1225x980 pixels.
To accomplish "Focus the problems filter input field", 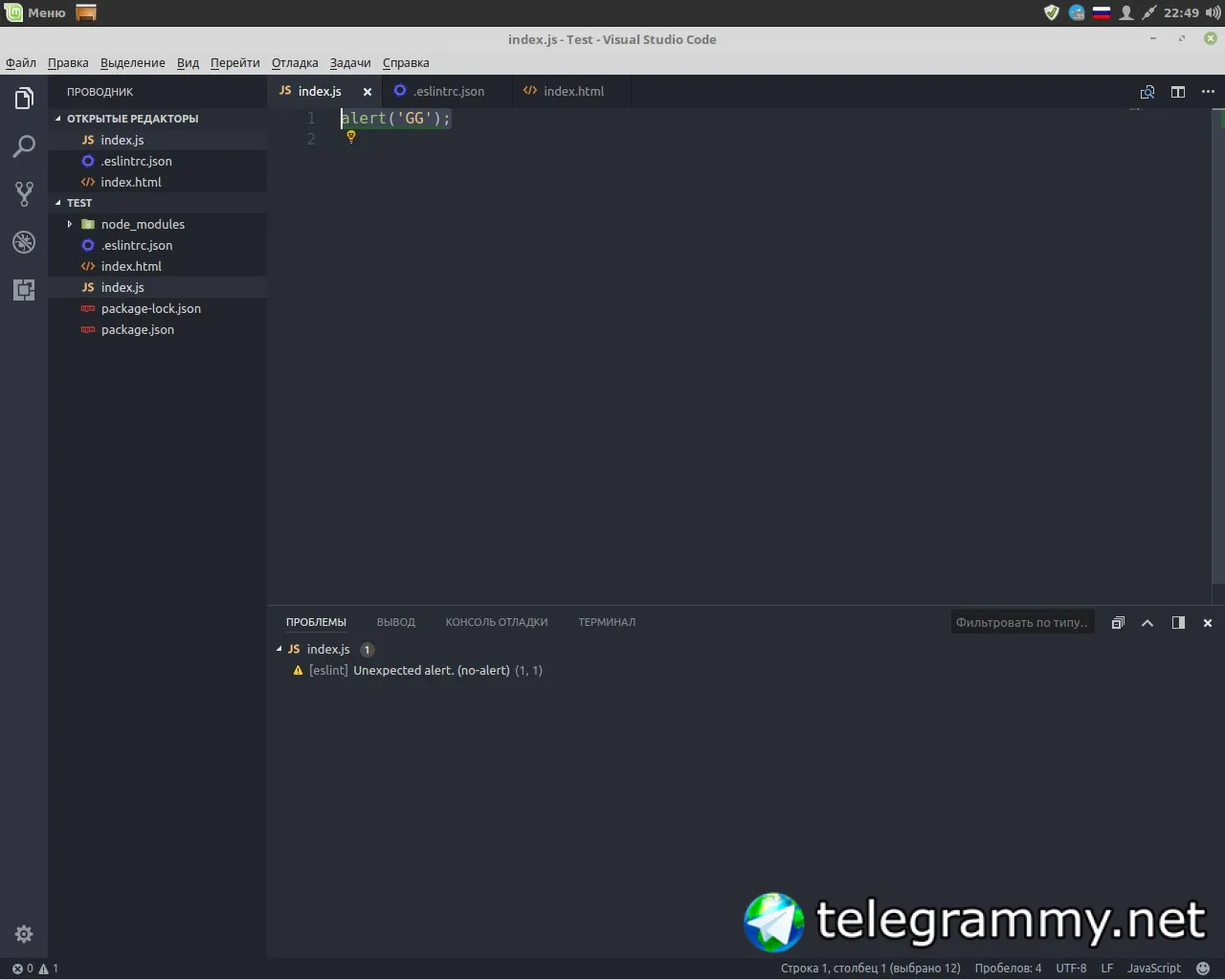I will [x=1022, y=623].
